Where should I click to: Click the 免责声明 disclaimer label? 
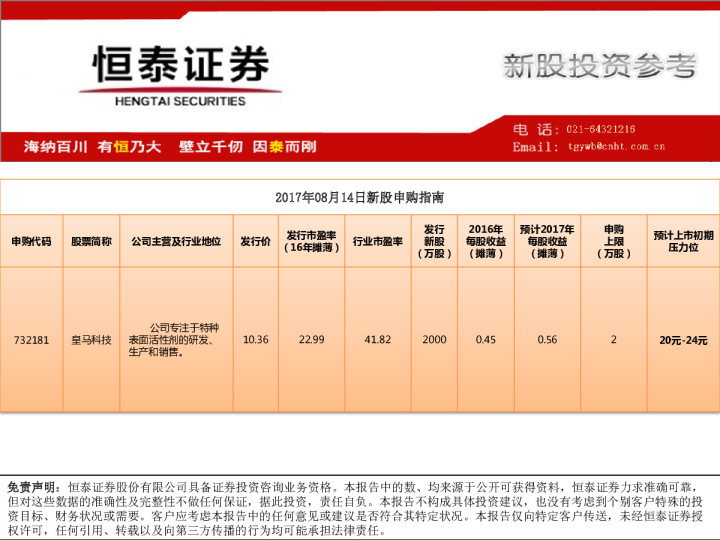tap(34, 487)
